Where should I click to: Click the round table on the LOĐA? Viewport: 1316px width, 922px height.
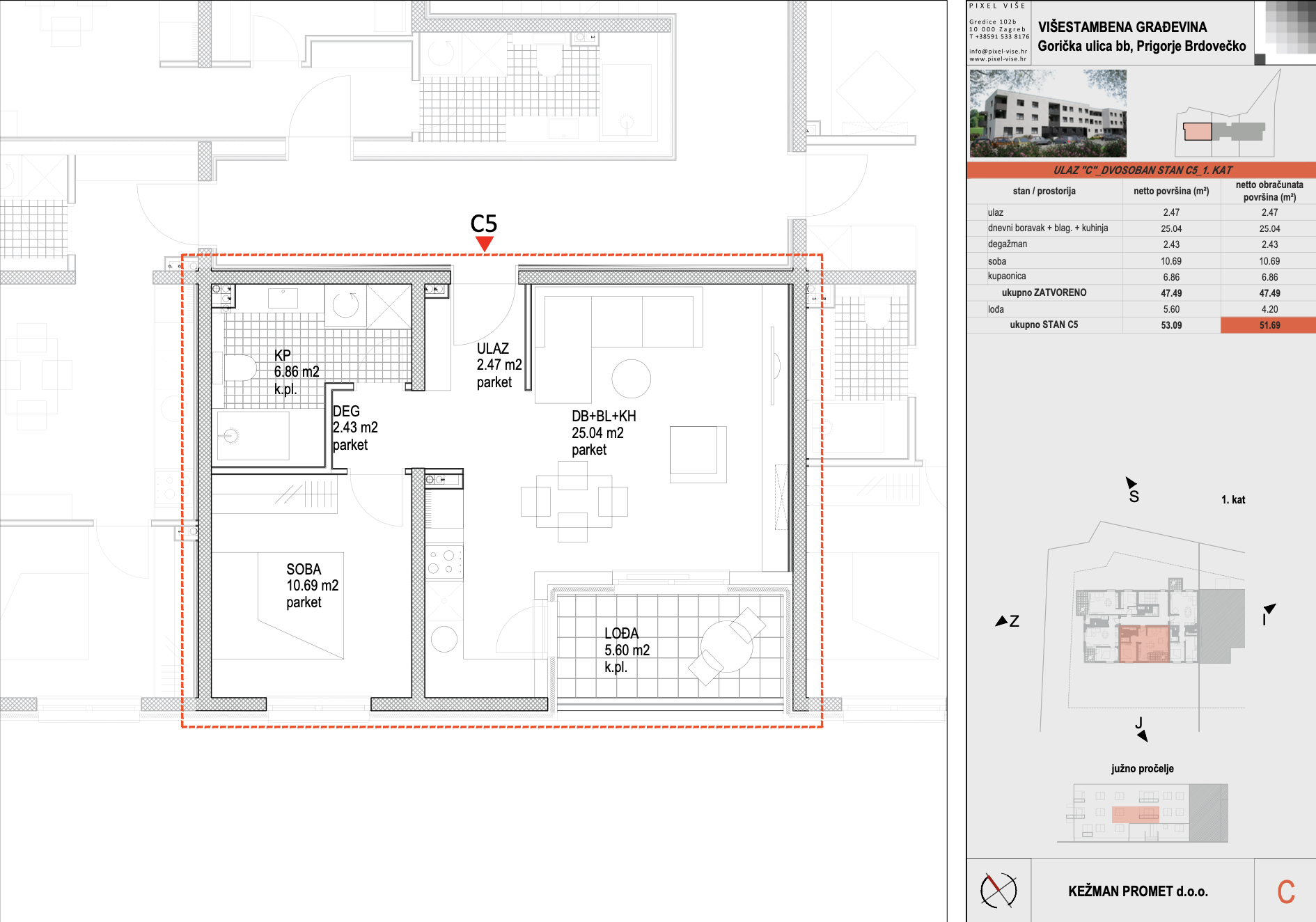(727, 646)
